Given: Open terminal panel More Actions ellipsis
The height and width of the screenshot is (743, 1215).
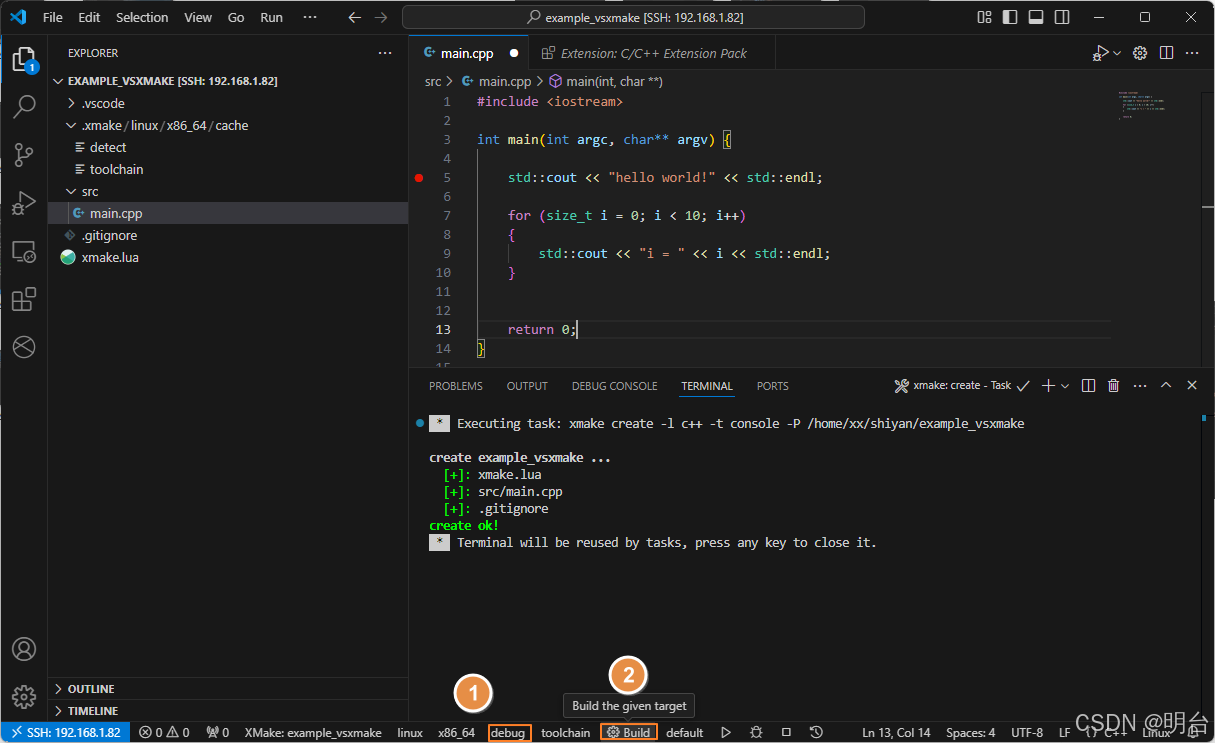Looking at the screenshot, I should tap(1140, 386).
